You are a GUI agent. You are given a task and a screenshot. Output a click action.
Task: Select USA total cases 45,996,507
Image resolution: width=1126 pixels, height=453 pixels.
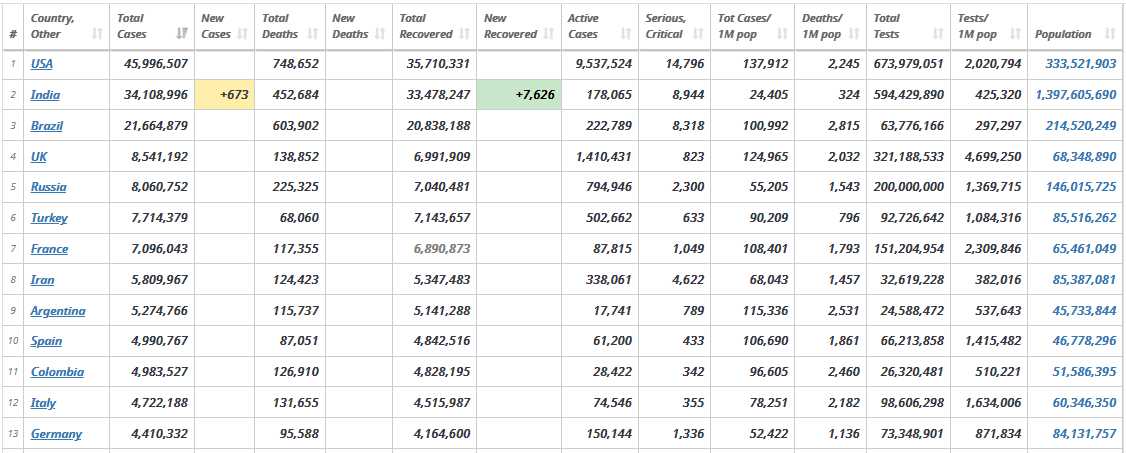pyautogui.click(x=155, y=64)
